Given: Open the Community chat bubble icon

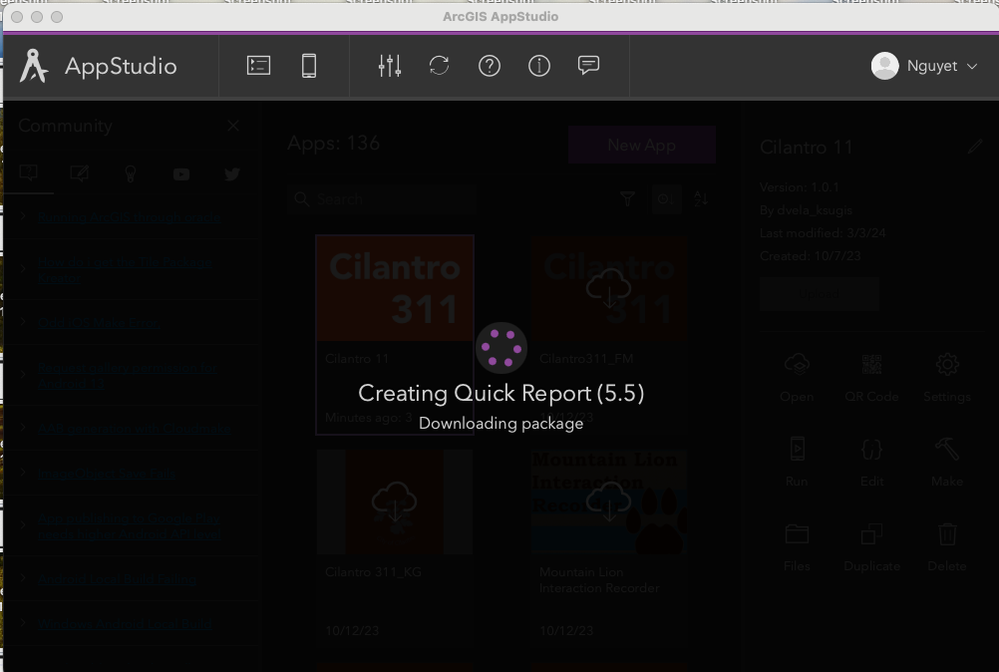Looking at the screenshot, I should [x=588, y=66].
